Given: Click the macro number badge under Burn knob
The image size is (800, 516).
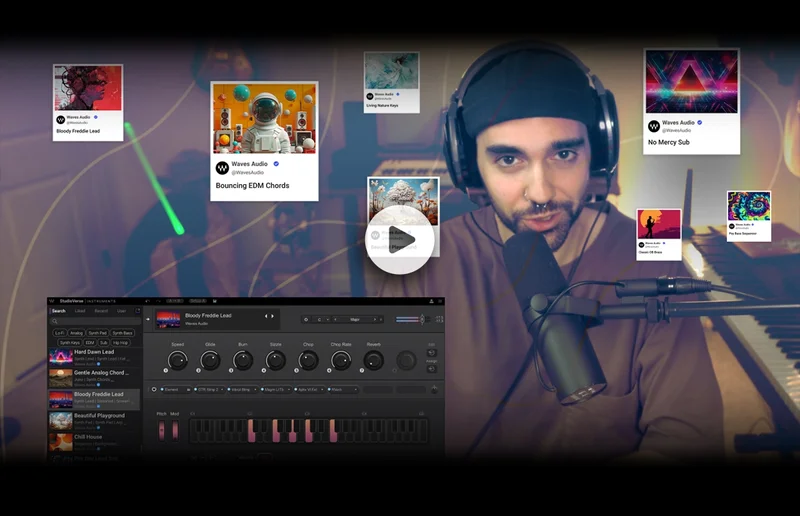Looking at the screenshot, I should pos(231,371).
